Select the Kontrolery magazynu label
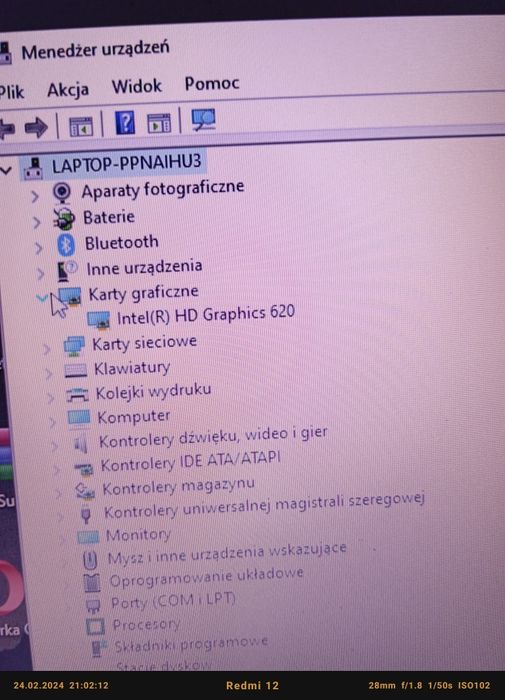 click(179, 487)
